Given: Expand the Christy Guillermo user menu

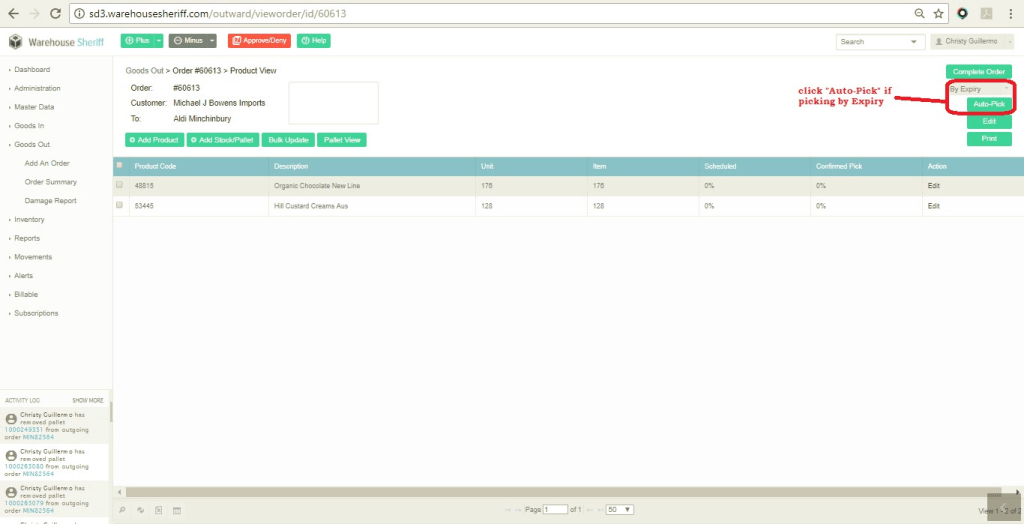Looking at the screenshot, I should tap(972, 42).
